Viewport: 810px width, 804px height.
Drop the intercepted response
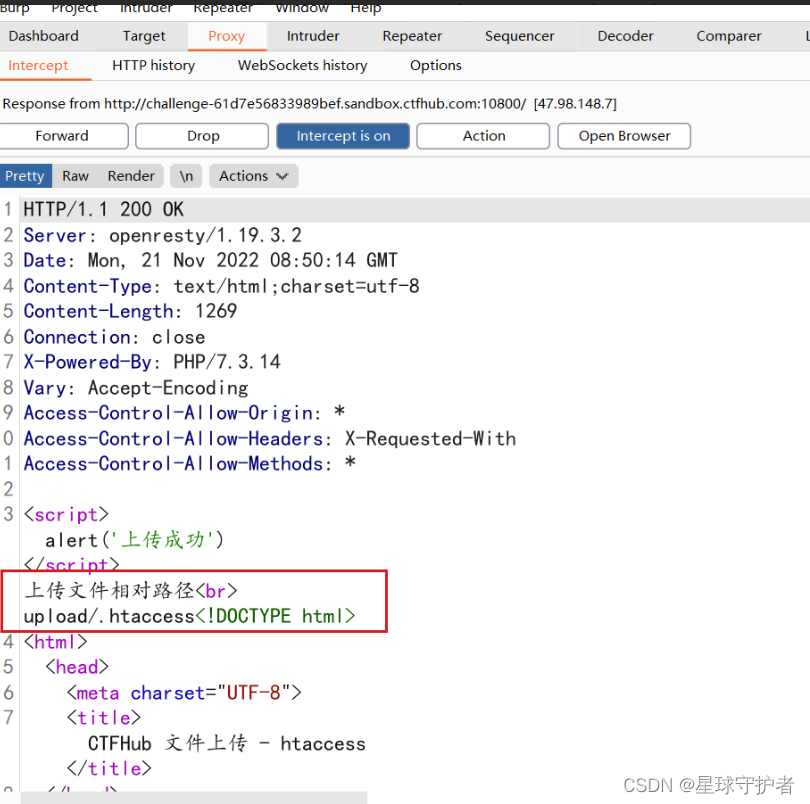click(x=202, y=136)
